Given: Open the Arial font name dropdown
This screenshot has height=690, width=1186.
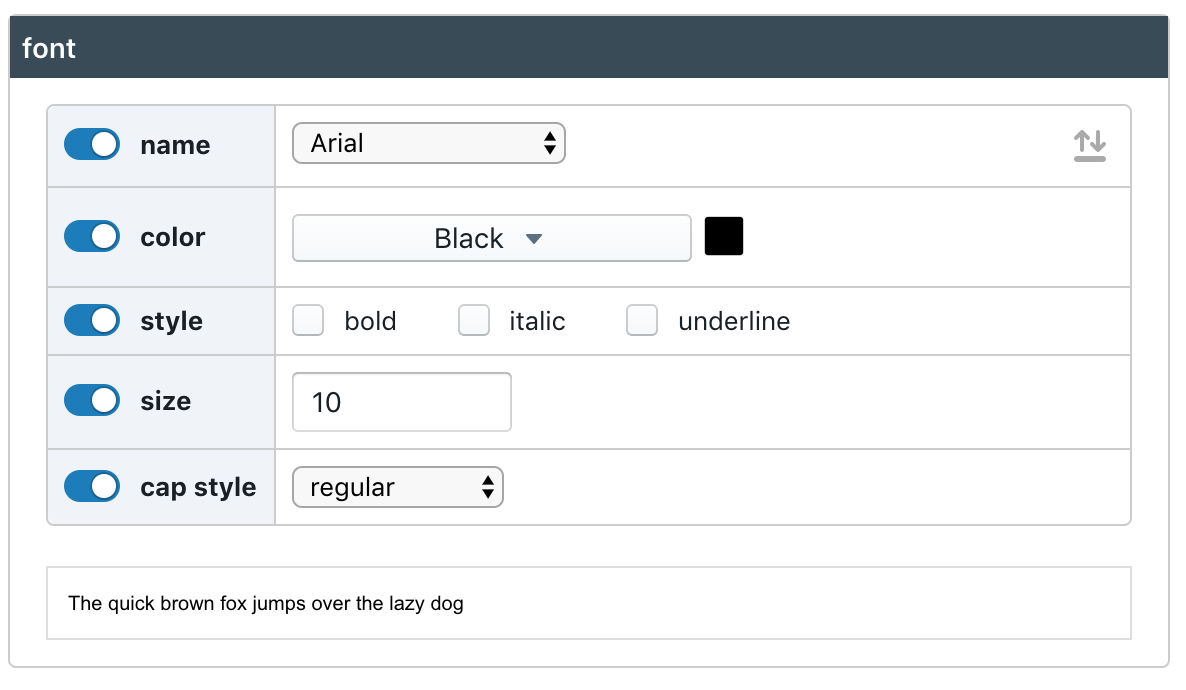Looking at the screenshot, I should pyautogui.click(x=429, y=143).
